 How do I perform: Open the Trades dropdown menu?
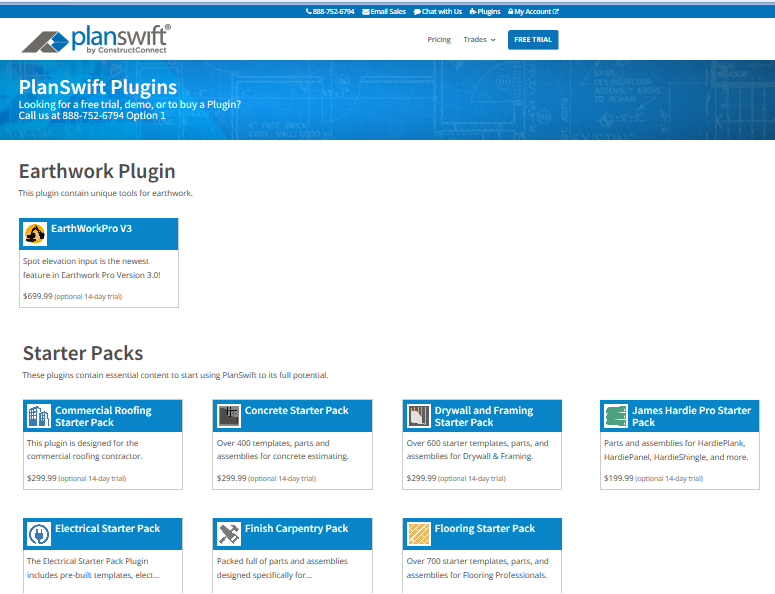click(479, 40)
